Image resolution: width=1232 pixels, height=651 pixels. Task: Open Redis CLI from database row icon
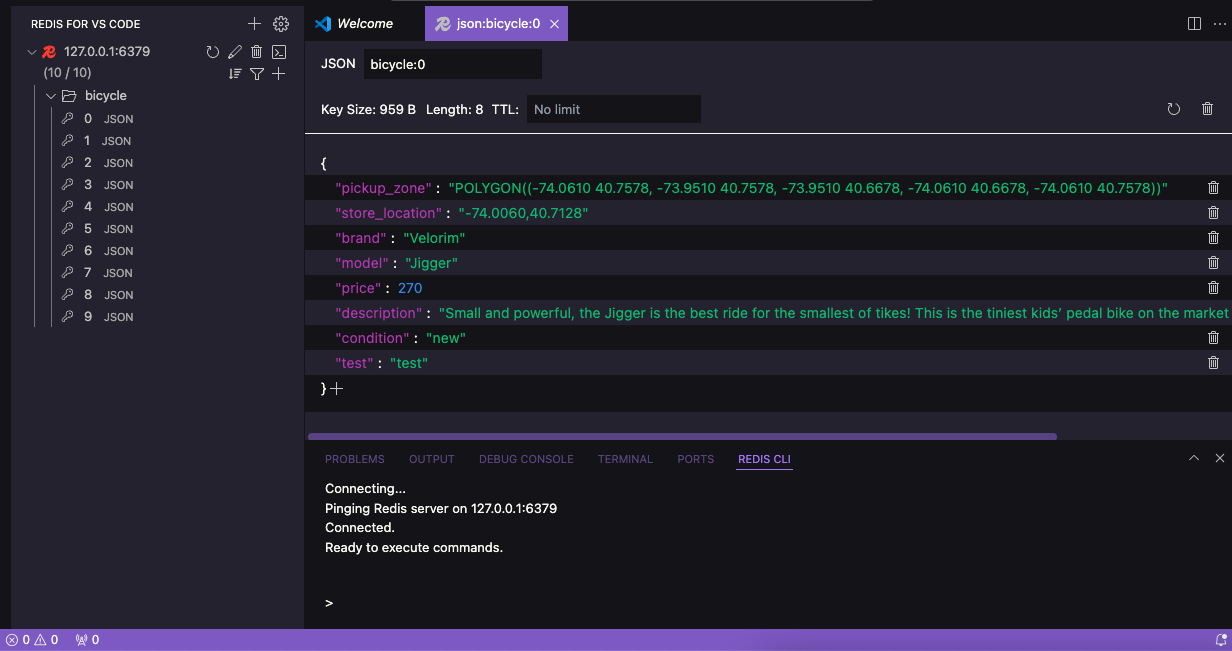[280, 52]
